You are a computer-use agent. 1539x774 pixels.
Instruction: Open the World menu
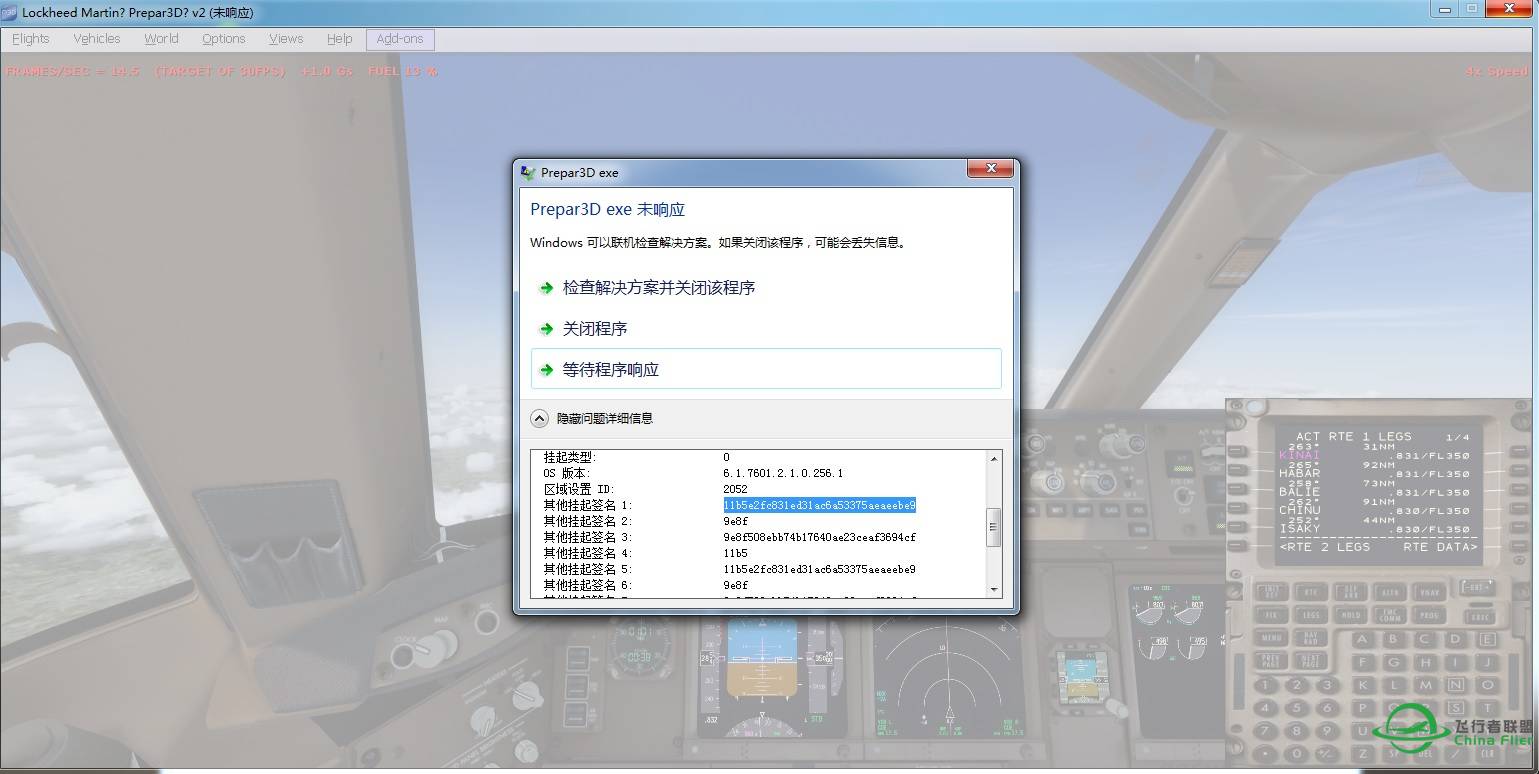click(161, 39)
